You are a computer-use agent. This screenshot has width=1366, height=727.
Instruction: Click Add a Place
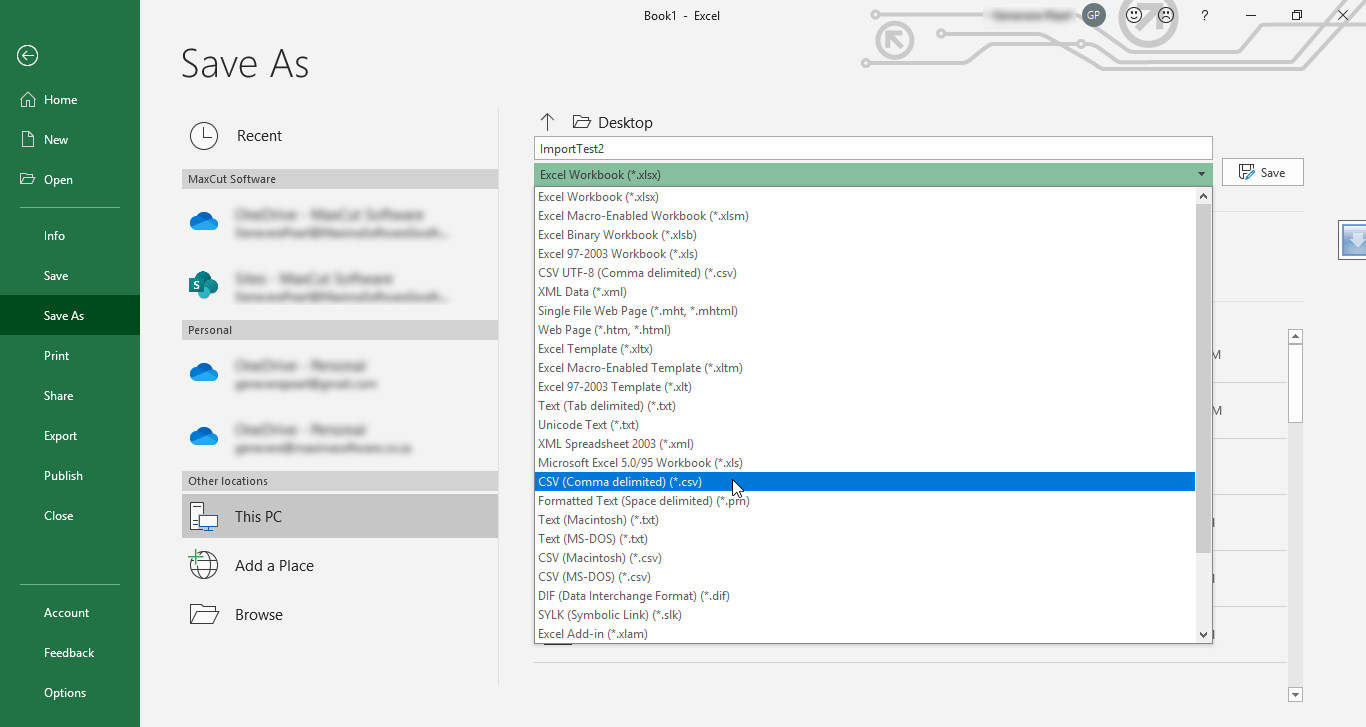coord(340,566)
